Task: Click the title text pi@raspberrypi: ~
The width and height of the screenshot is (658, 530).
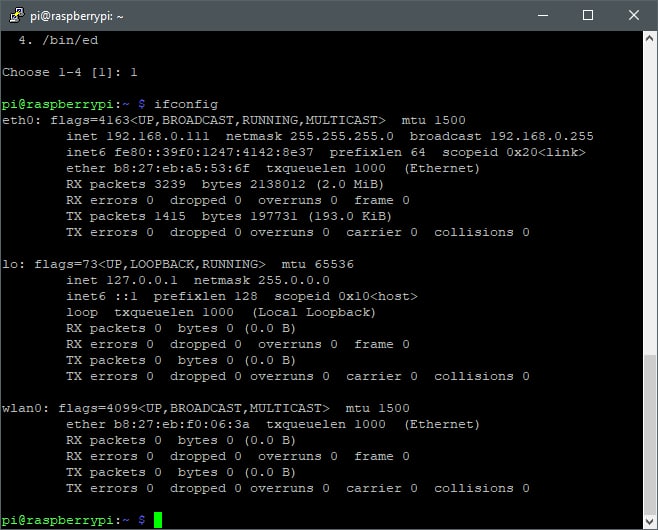Action: 77,16
